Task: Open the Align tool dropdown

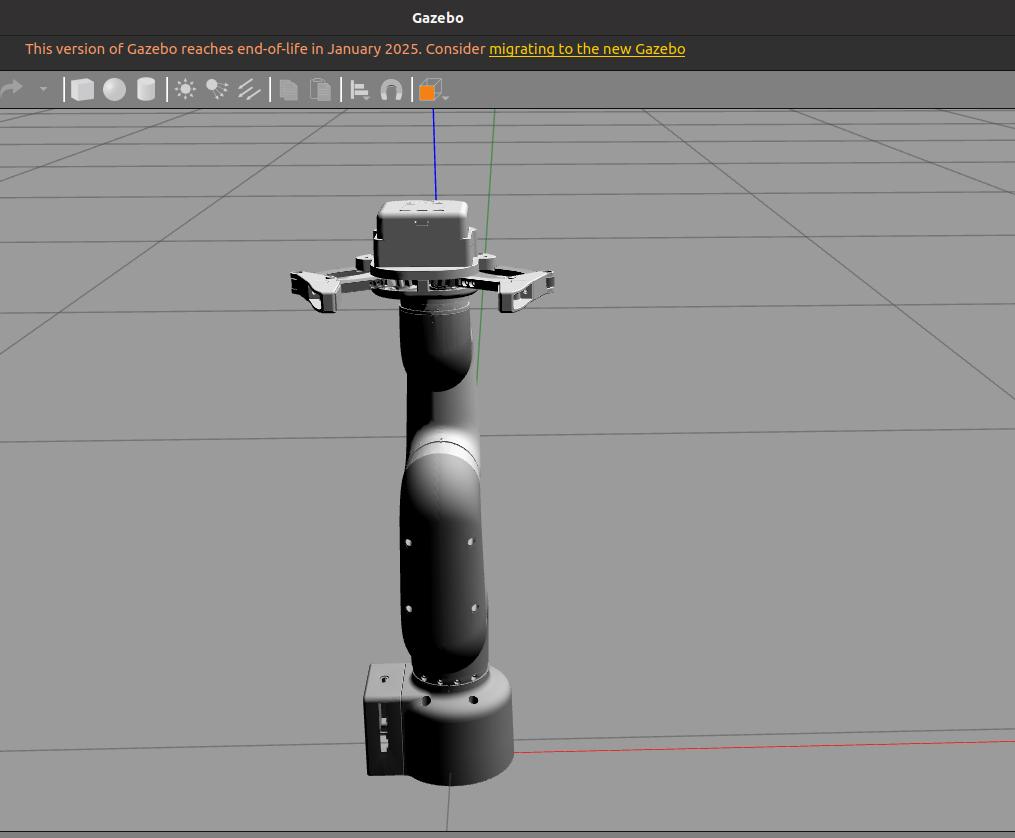Action: tap(360, 90)
